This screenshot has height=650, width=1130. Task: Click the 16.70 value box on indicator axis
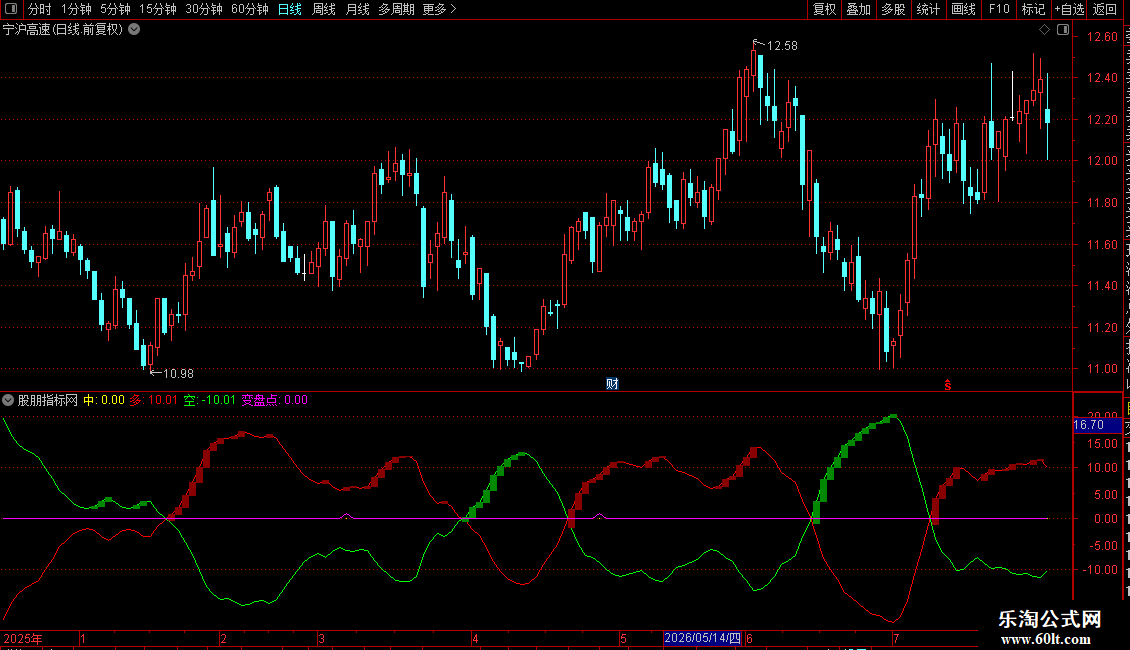pyautogui.click(x=1096, y=425)
